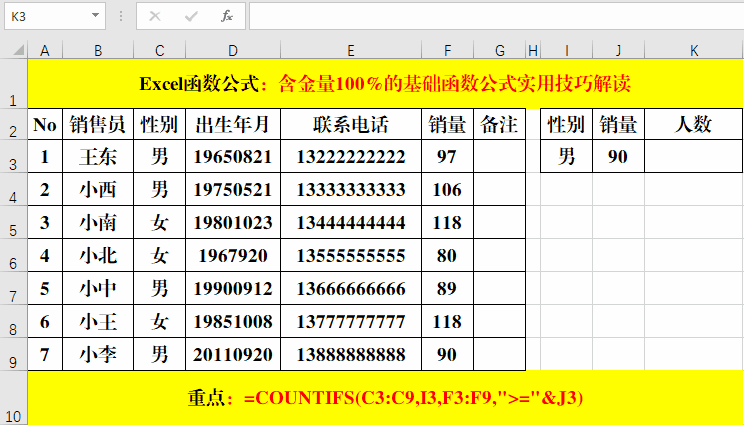Select row 3 header
Viewport: 744px width, 425px height.
[x=13, y=156]
